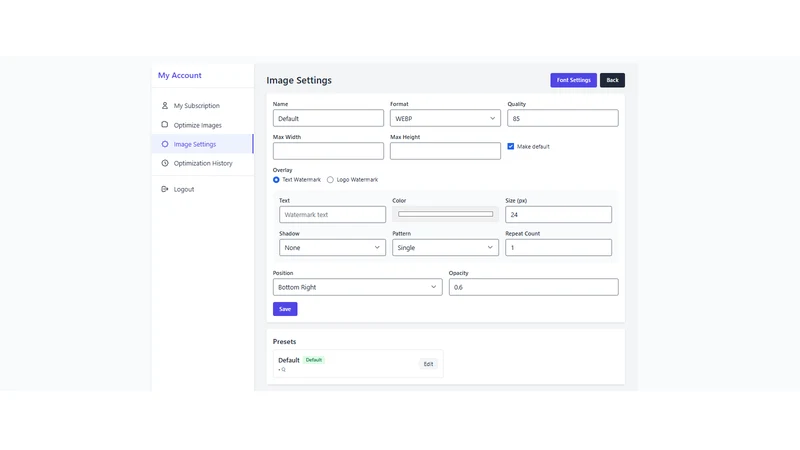Click the Image Settings page heading

(299, 80)
